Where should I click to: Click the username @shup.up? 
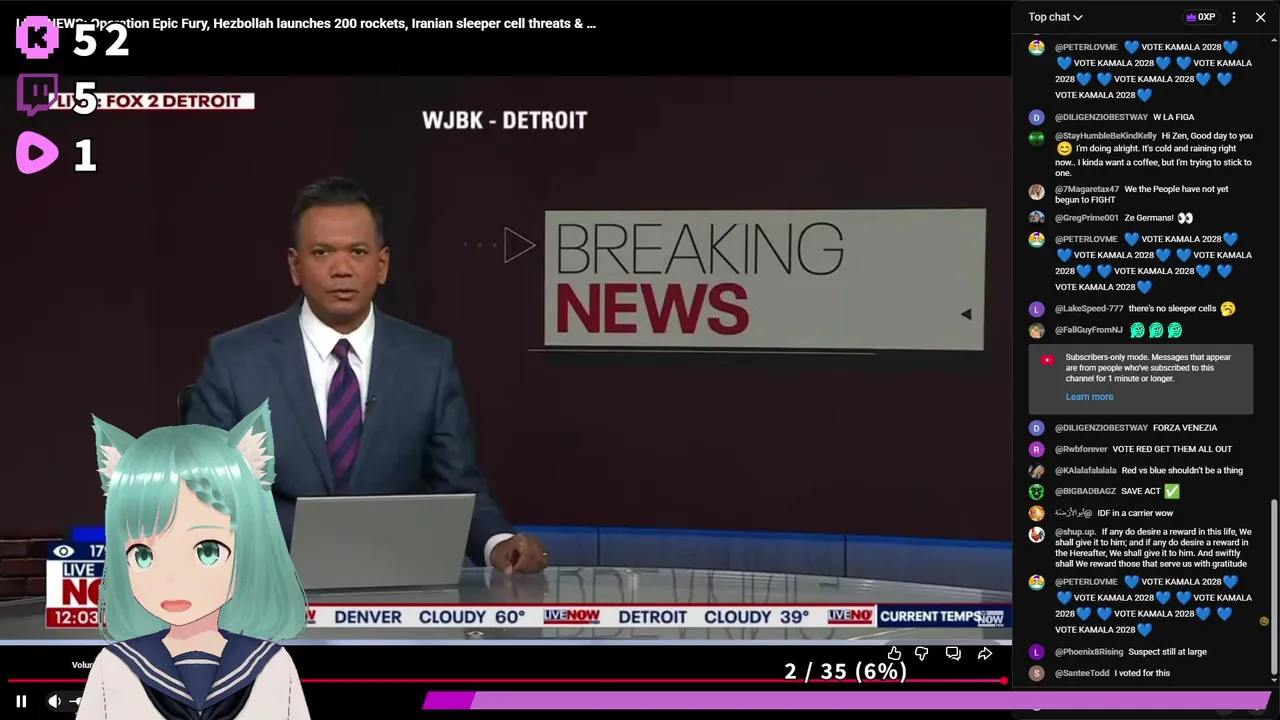[1075, 532]
